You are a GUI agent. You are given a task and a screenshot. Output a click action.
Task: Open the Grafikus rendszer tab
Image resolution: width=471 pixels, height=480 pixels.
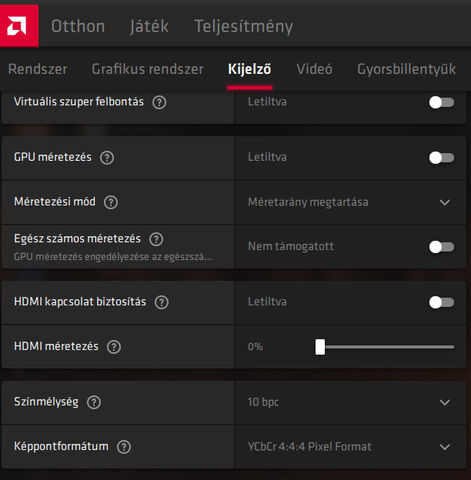pyautogui.click(x=147, y=69)
